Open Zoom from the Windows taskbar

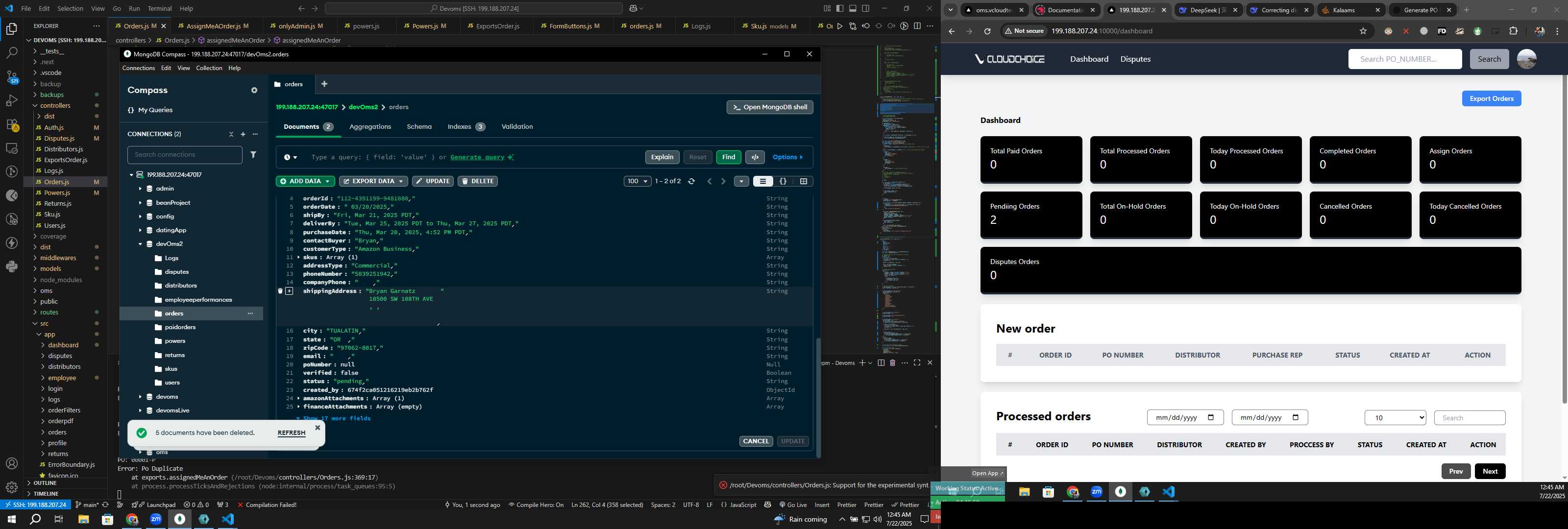[156, 519]
